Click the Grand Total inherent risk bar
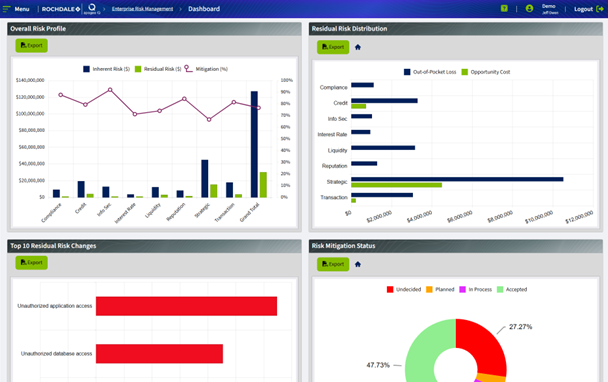The height and width of the screenshot is (382, 608). click(254, 144)
